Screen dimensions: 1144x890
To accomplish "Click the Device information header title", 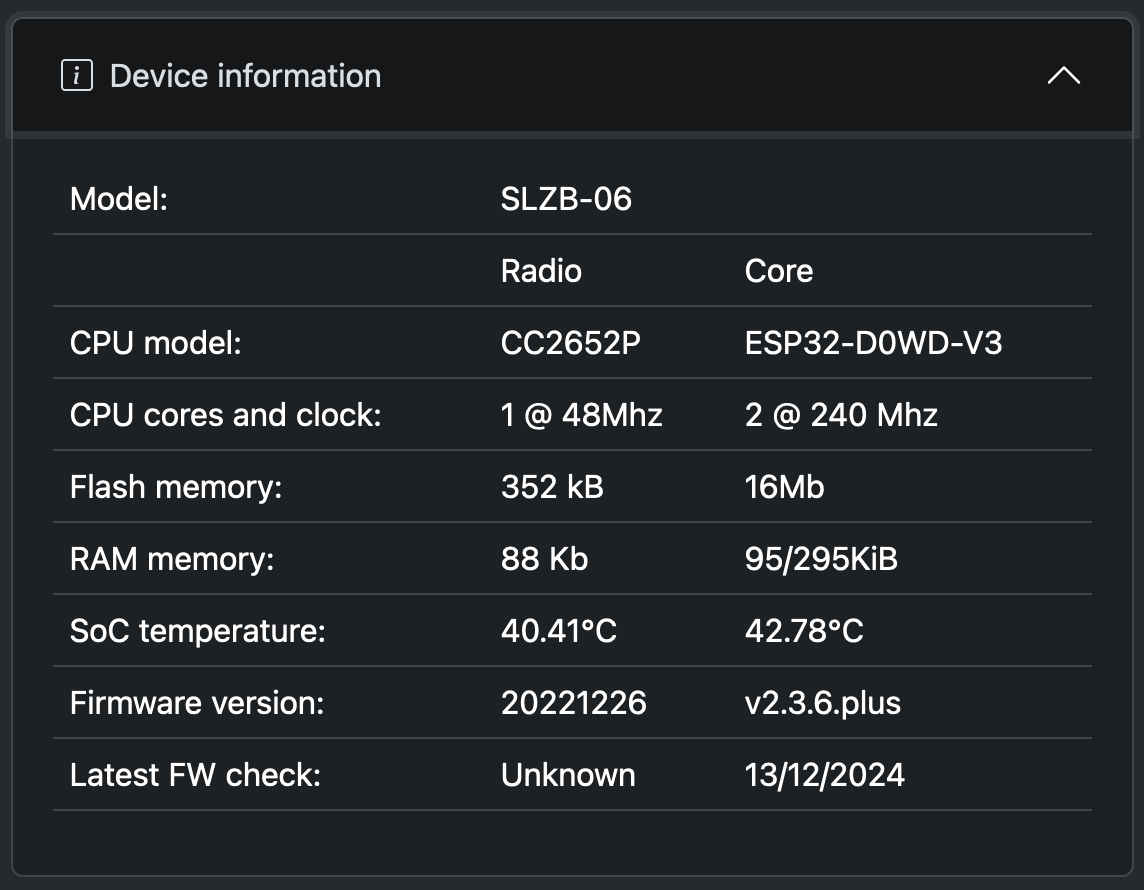I will [245, 76].
